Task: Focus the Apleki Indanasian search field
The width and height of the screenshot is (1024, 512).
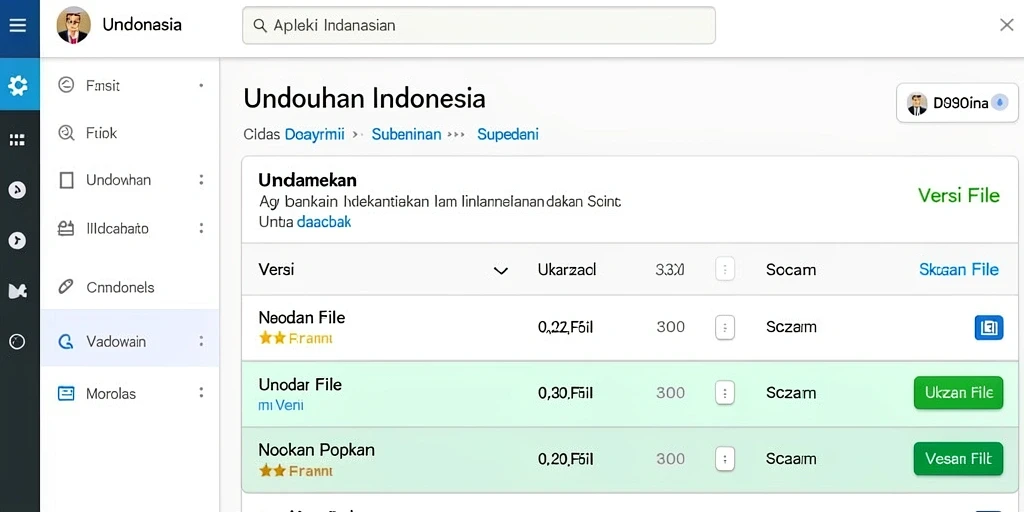Action: tap(479, 25)
